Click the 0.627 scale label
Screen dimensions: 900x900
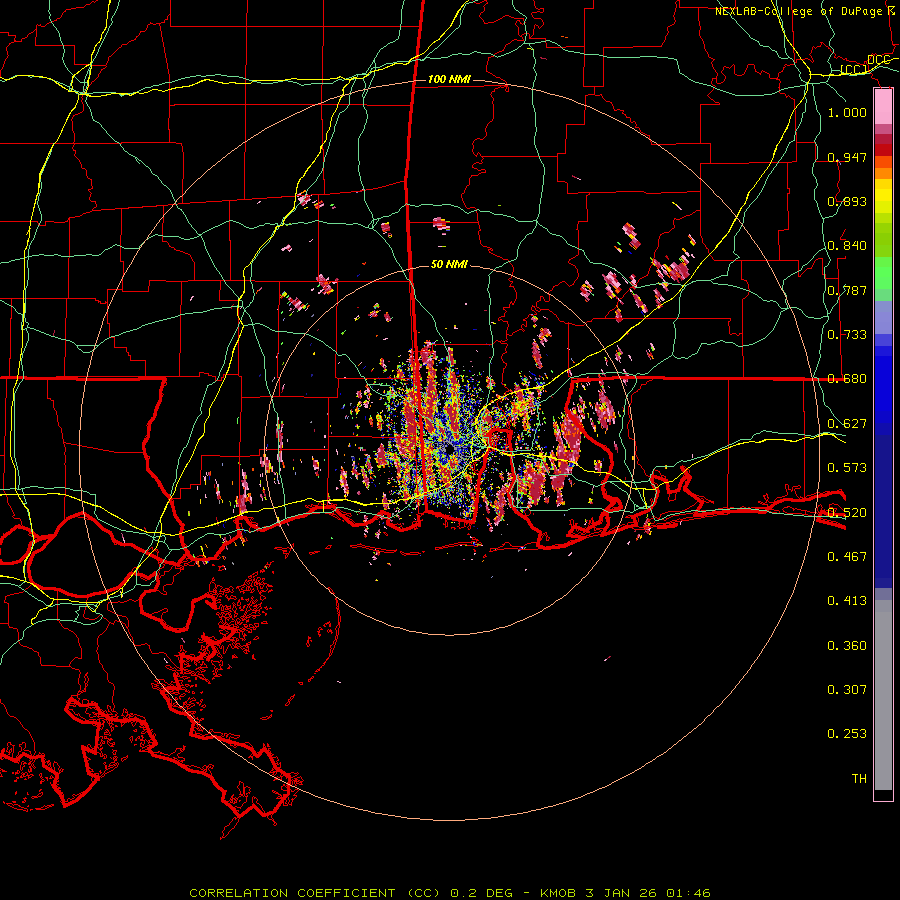pyautogui.click(x=847, y=424)
